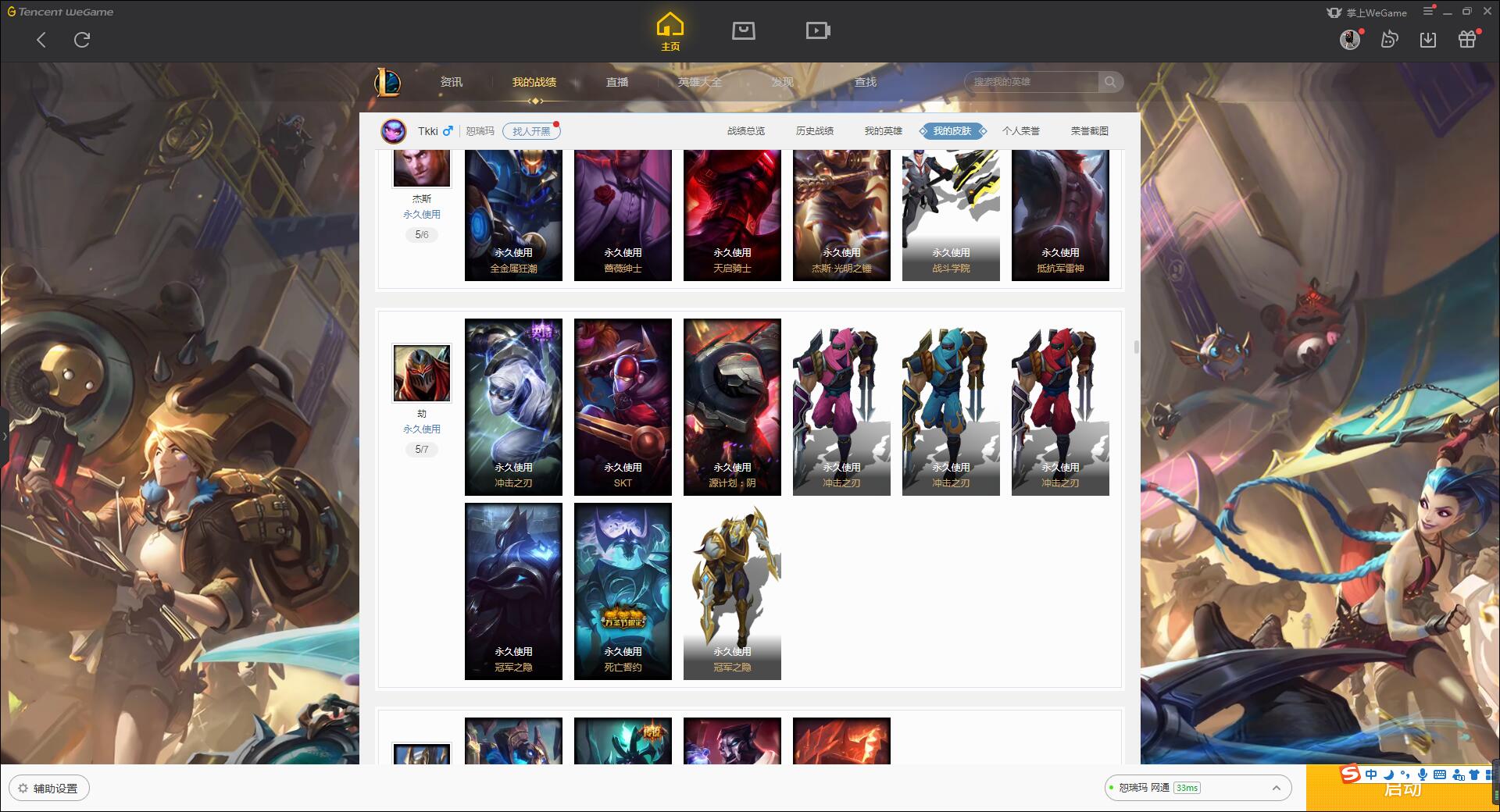Click Sogou voice input microphone
The image size is (1500, 812).
pos(1423,775)
